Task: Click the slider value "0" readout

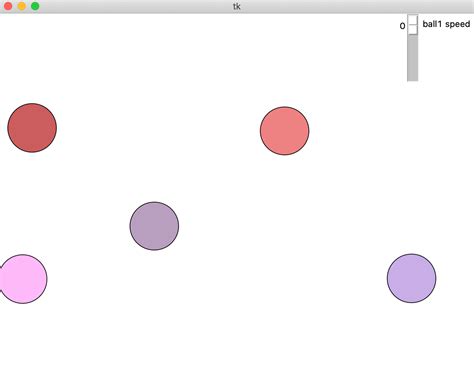Action: pos(402,26)
